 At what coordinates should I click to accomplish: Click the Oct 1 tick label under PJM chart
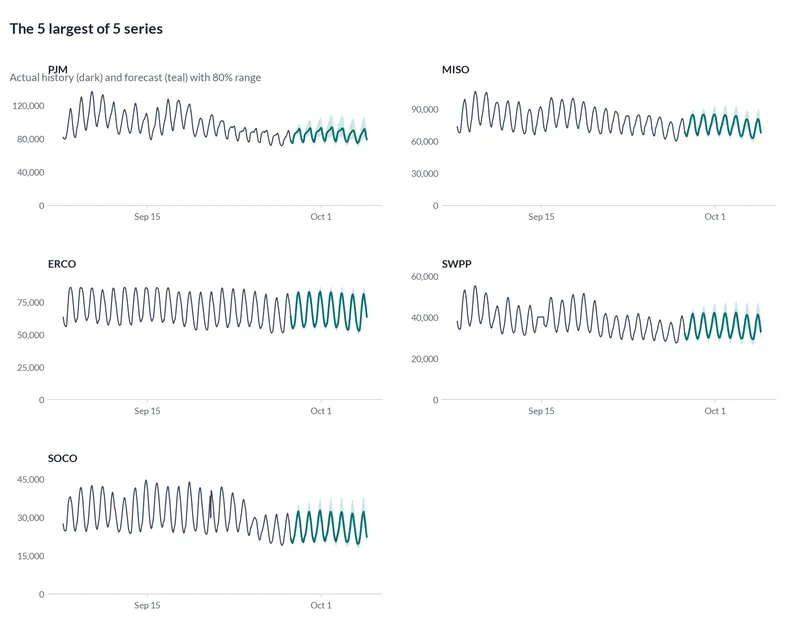[321, 216]
